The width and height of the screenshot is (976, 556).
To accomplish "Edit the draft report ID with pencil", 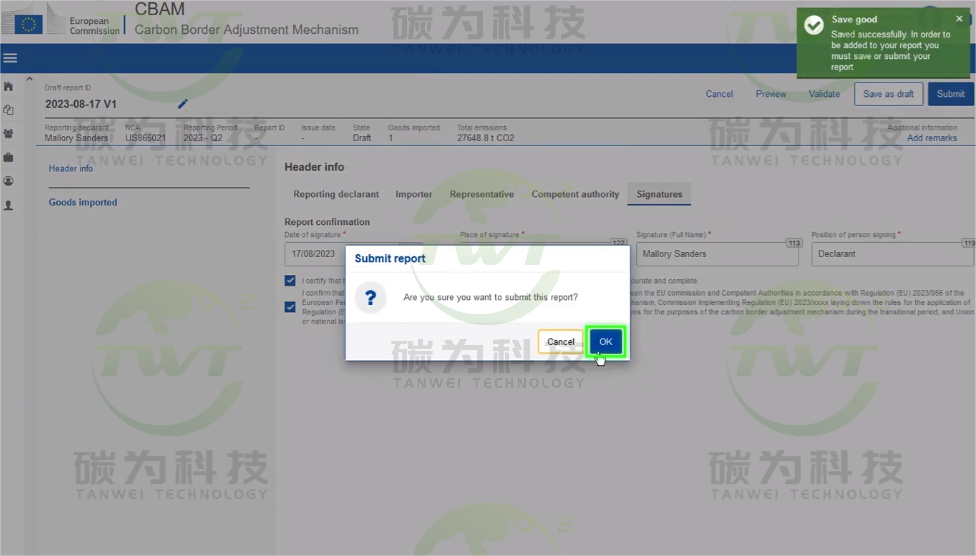I will pyautogui.click(x=182, y=104).
